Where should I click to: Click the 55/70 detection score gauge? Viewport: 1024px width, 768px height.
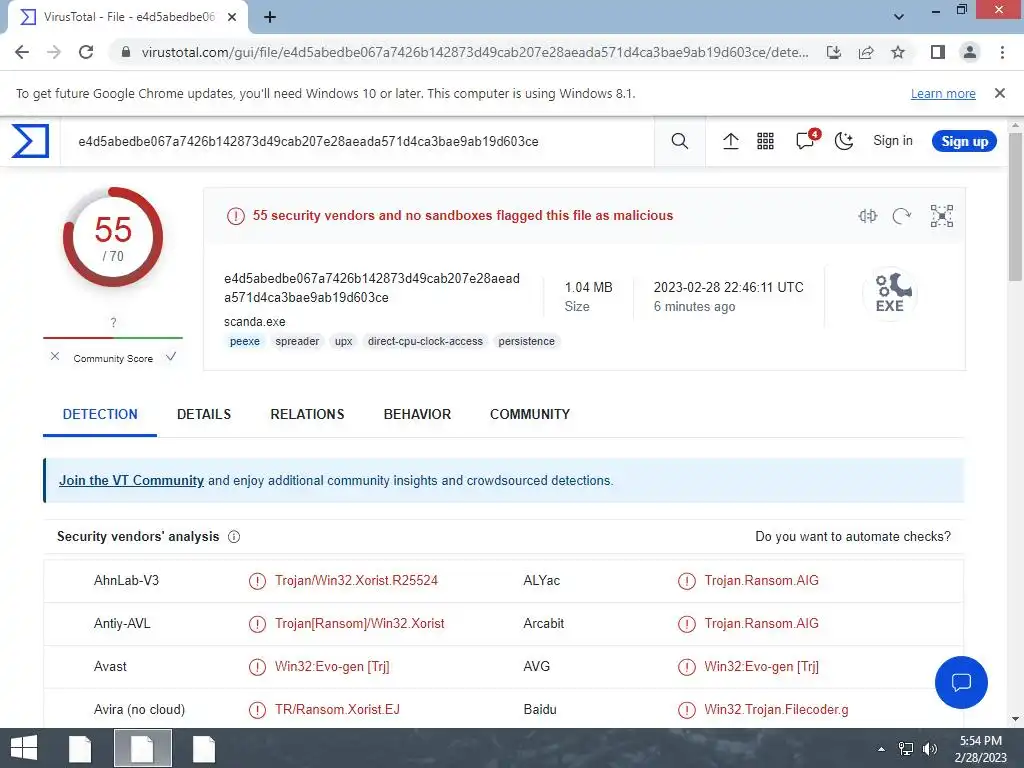tap(113, 237)
